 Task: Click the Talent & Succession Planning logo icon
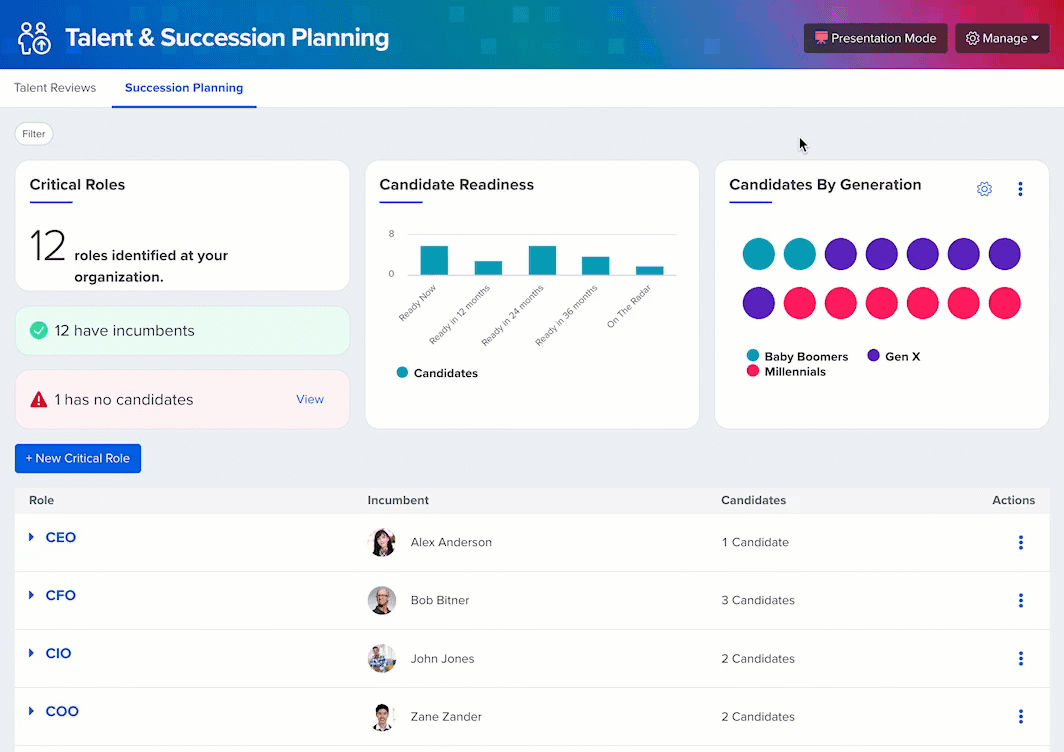34,38
